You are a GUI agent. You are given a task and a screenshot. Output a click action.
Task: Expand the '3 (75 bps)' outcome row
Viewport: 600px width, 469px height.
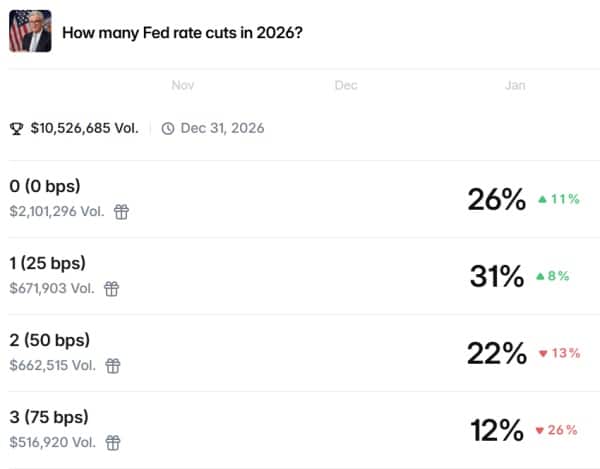(x=48, y=417)
